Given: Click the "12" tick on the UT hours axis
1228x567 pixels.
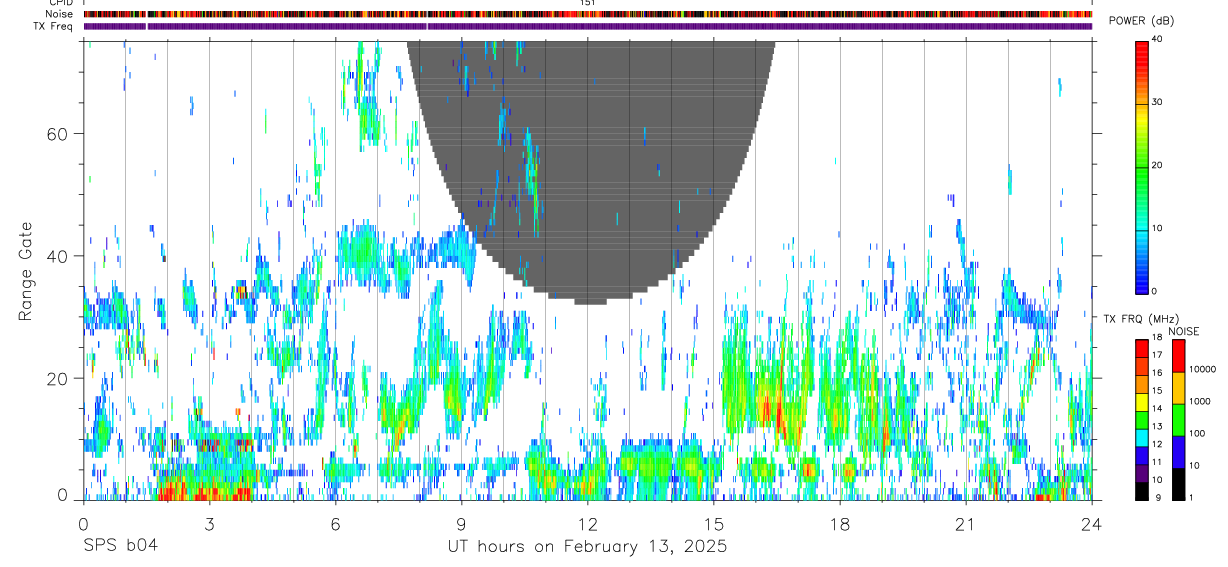Looking at the screenshot, I should click(x=588, y=524).
